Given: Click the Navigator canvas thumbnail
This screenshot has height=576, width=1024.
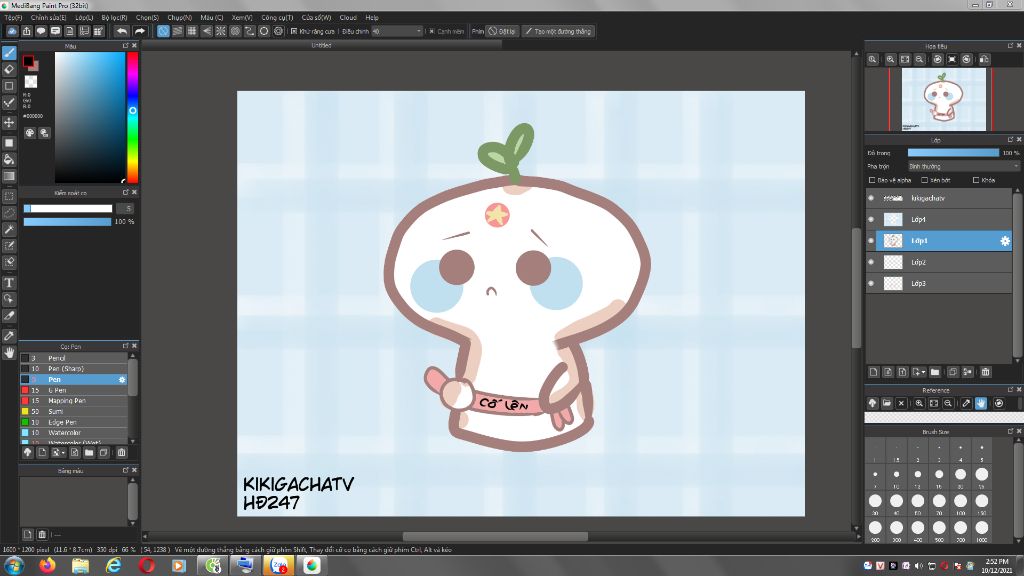Looking at the screenshot, I should (944, 100).
